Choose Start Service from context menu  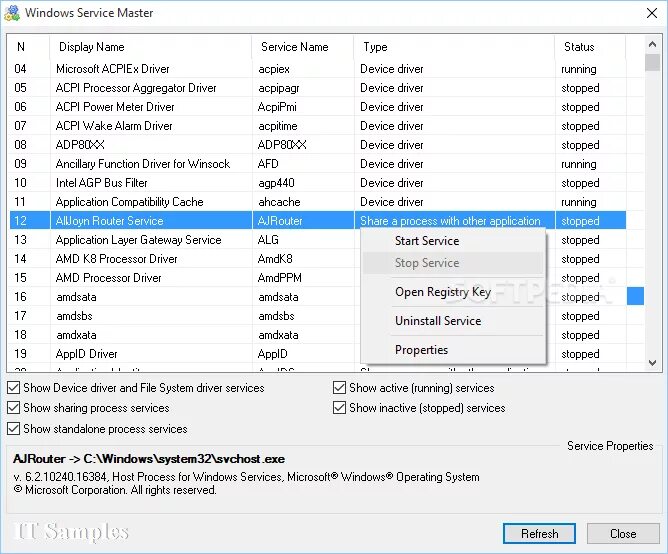point(453,241)
